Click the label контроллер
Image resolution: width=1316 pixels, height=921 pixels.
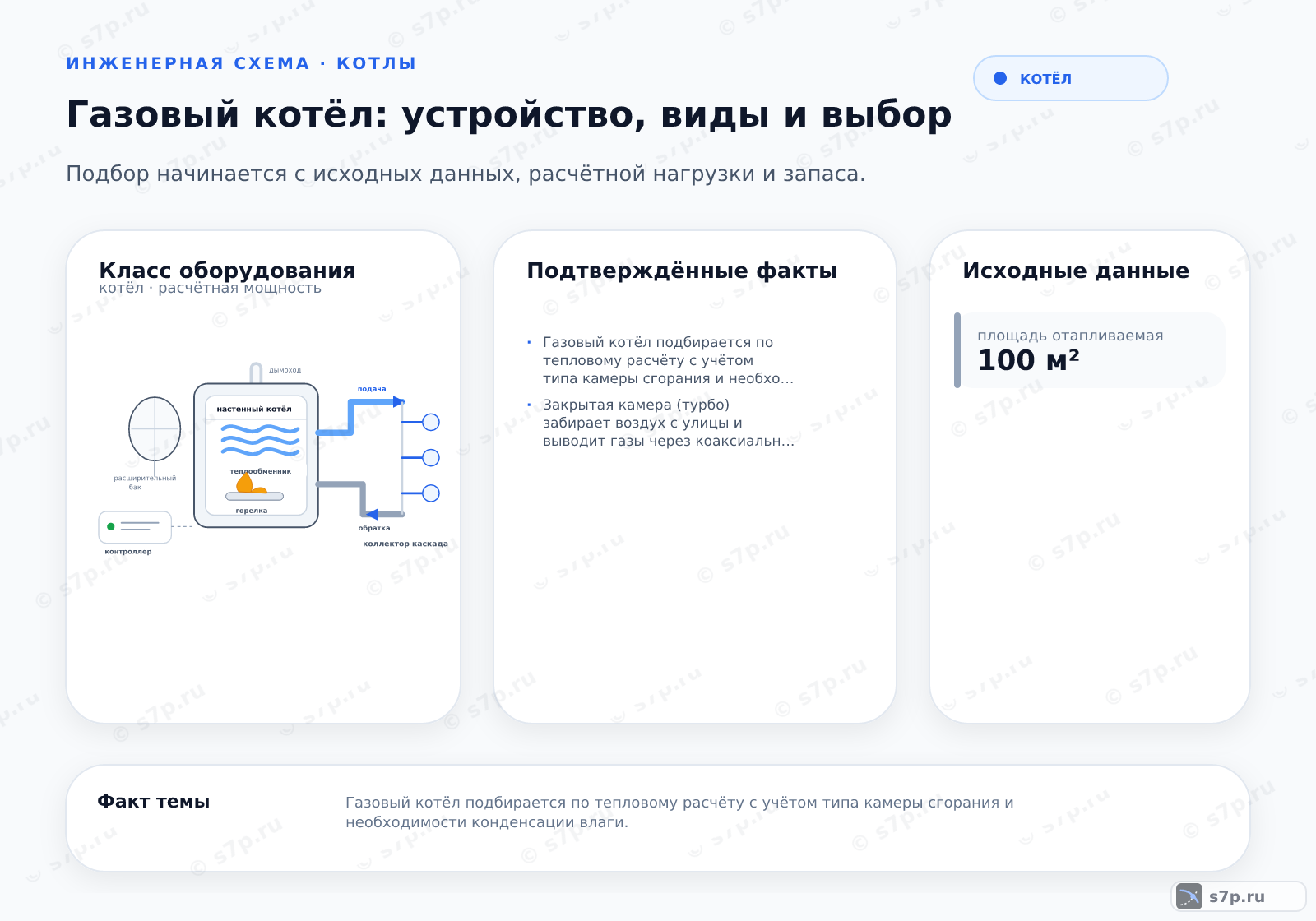[x=128, y=552]
